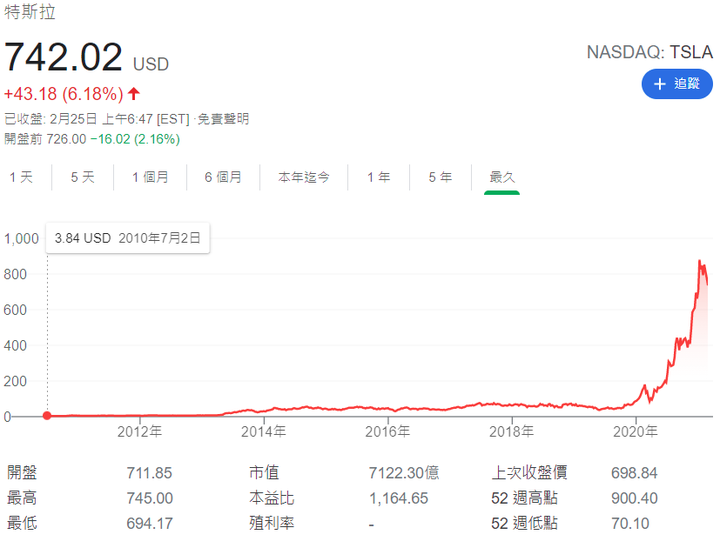
Task: Click the 市值 value 7122.30億
Action: tap(404, 473)
